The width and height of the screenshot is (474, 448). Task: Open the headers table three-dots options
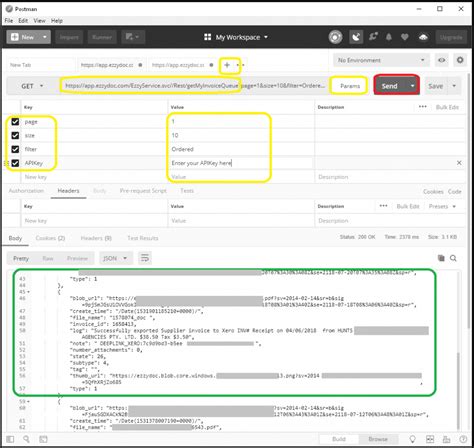pyautogui.click(x=383, y=206)
